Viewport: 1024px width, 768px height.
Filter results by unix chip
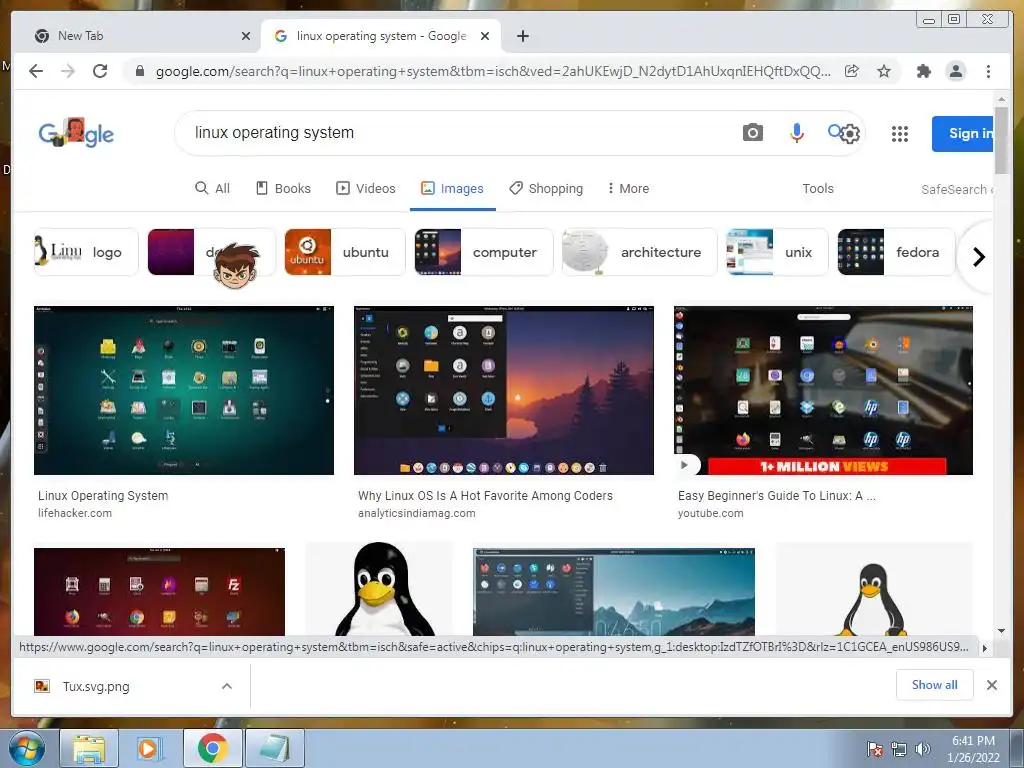tap(777, 252)
